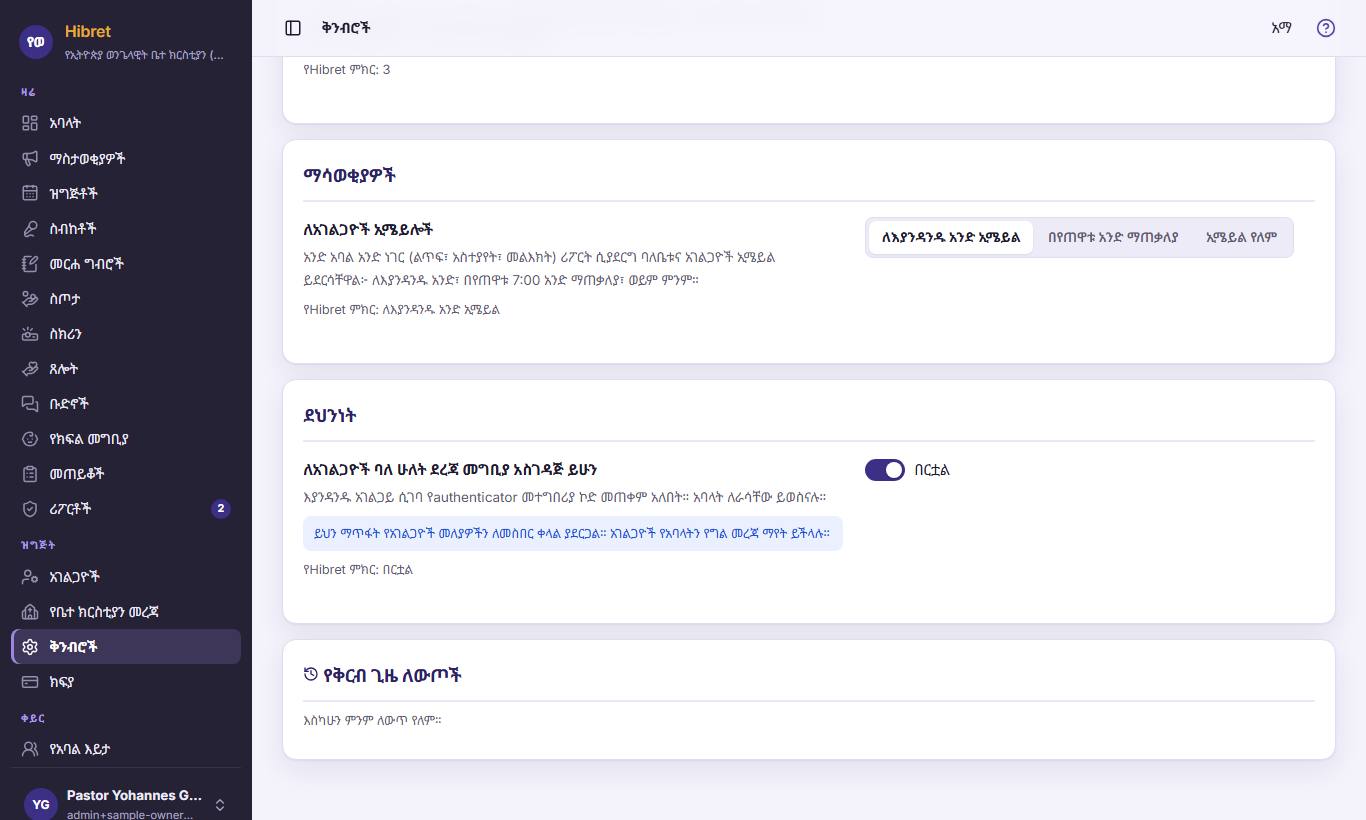The height and width of the screenshot is (820, 1366).
Task: Click the blue security warning notice
Action: 573,533
